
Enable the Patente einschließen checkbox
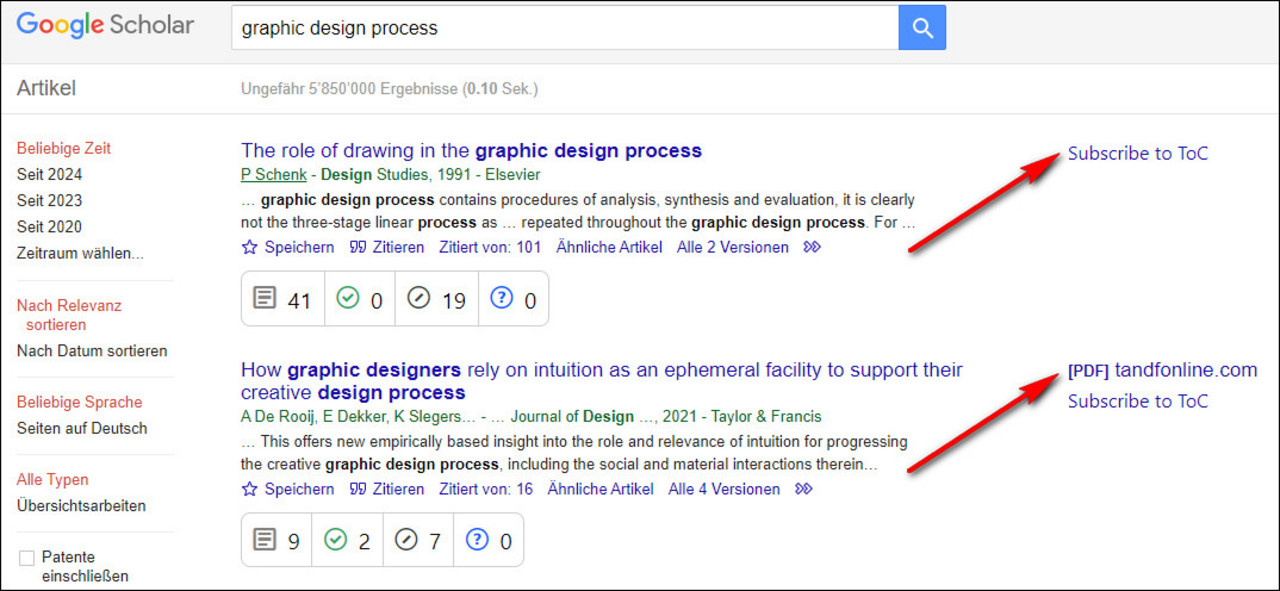click(27, 558)
